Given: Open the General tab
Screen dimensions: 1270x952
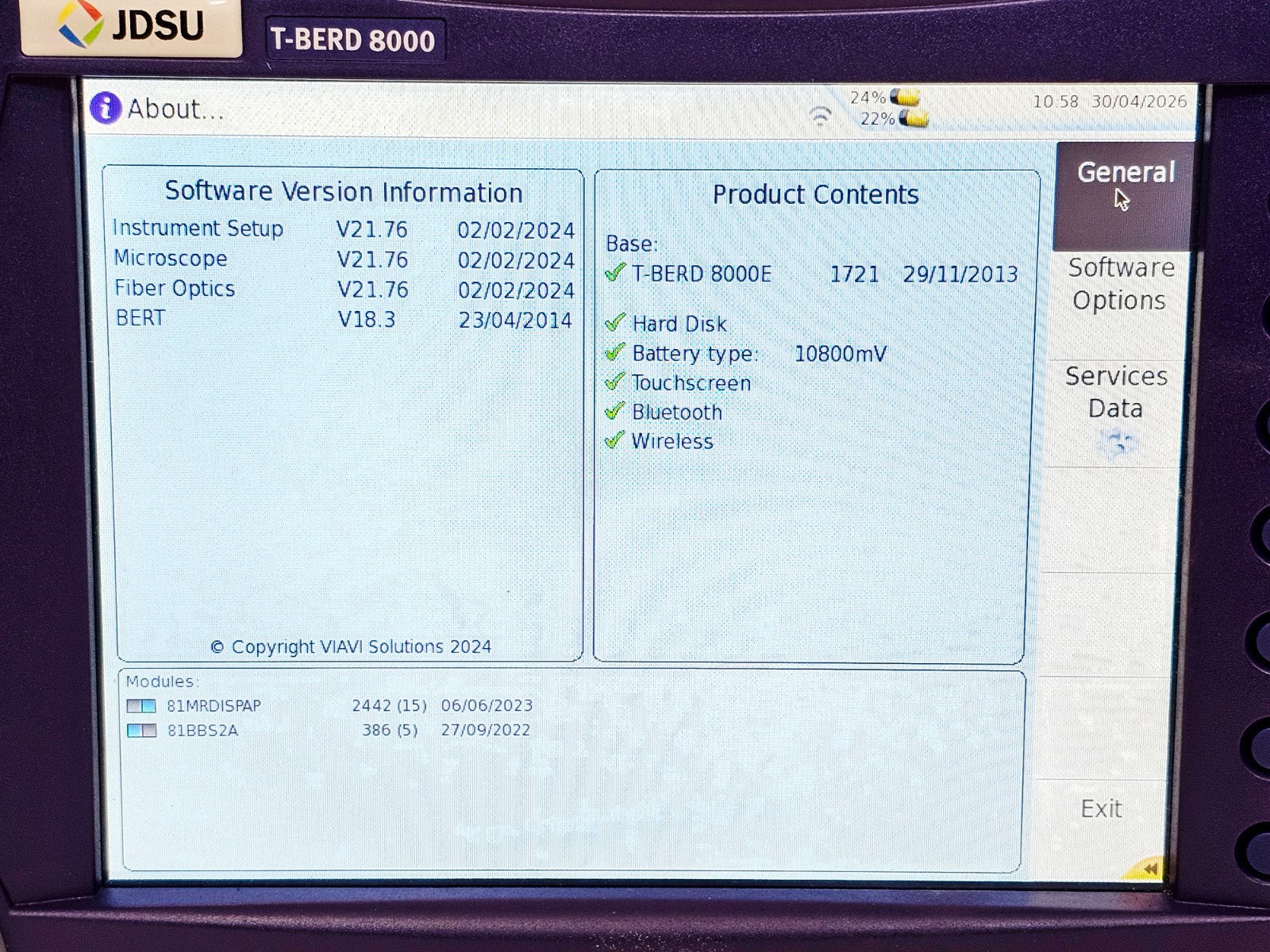Looking at the screenshot, I should coord(1124,195).
